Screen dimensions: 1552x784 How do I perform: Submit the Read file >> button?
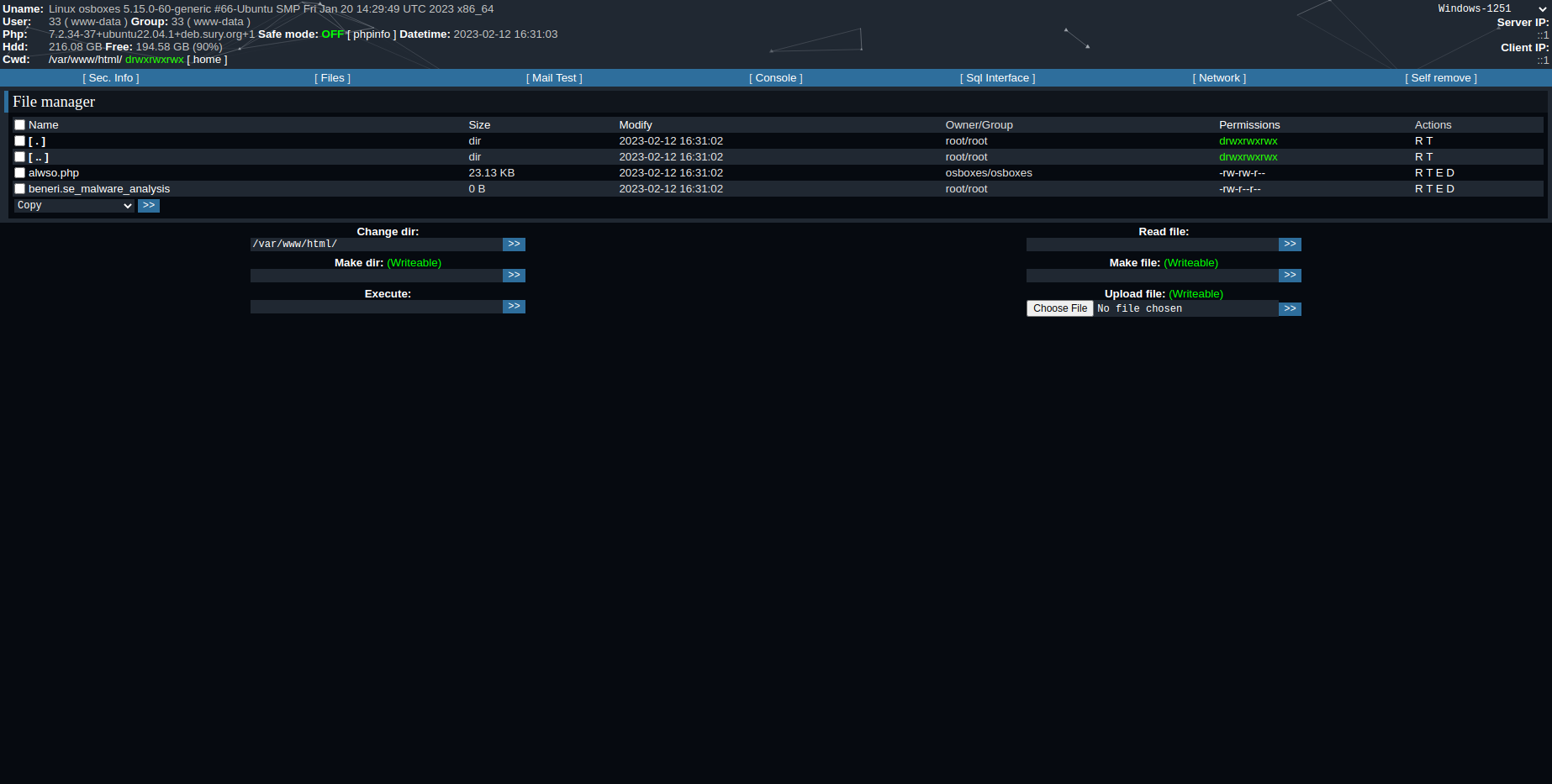(x=1290, y=245)
